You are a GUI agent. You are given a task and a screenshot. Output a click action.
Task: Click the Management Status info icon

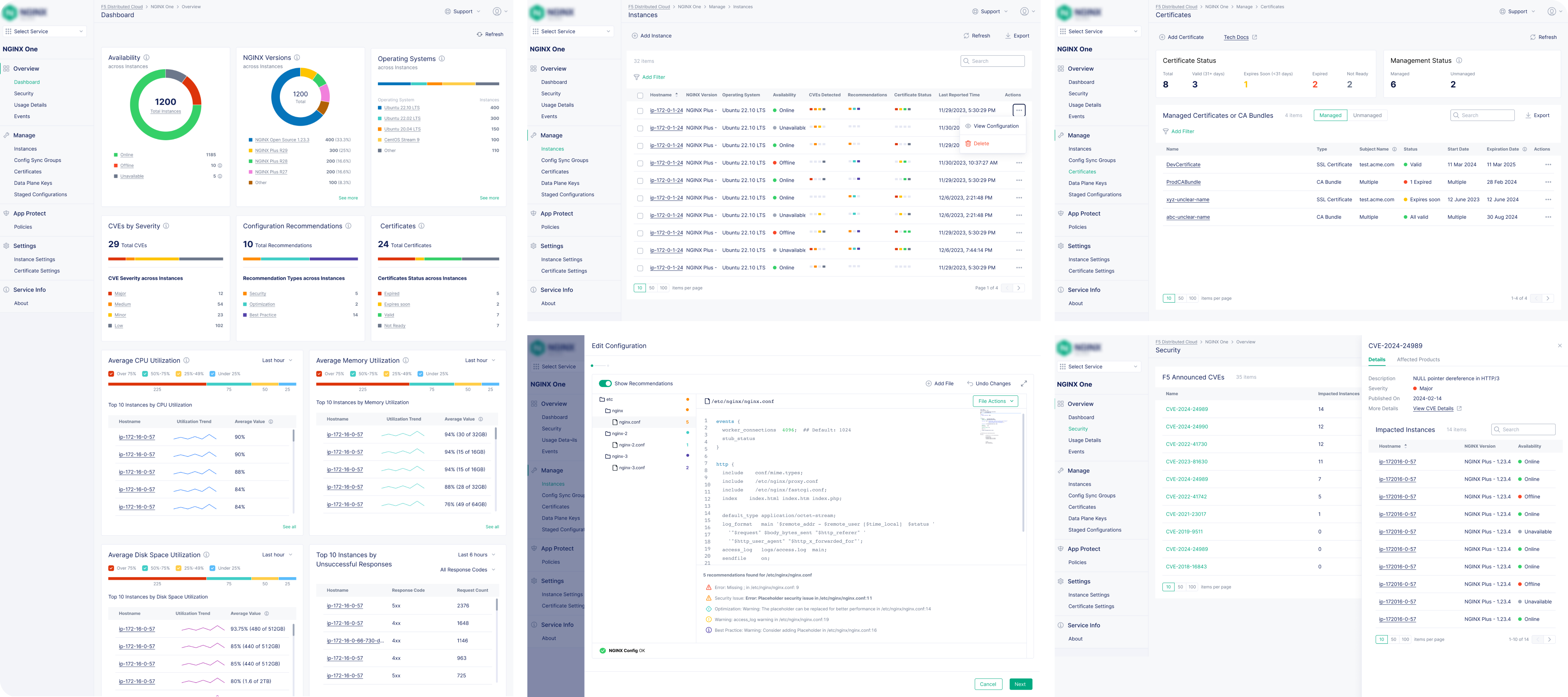(1459, 60)
